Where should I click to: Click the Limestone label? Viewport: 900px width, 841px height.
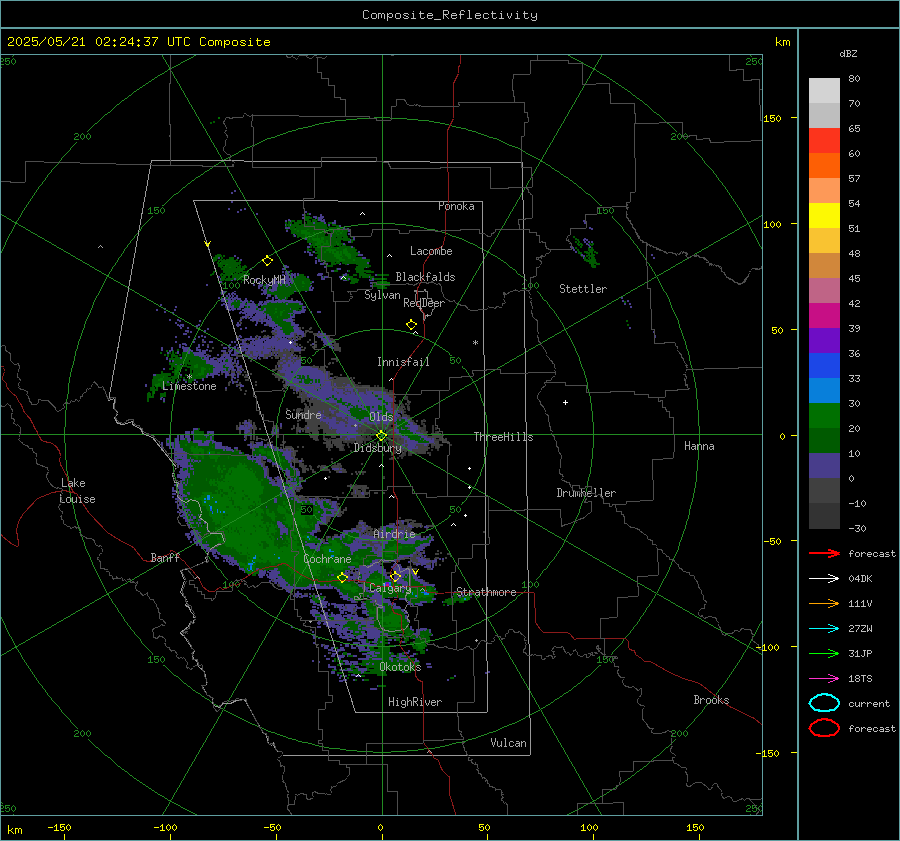189,386
